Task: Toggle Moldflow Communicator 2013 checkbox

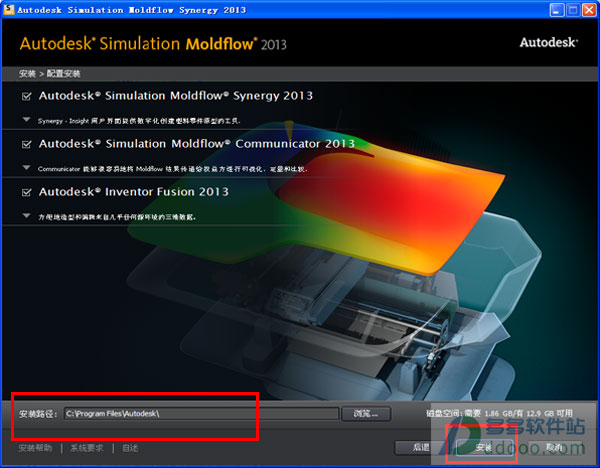Action: tap(27, 144)
